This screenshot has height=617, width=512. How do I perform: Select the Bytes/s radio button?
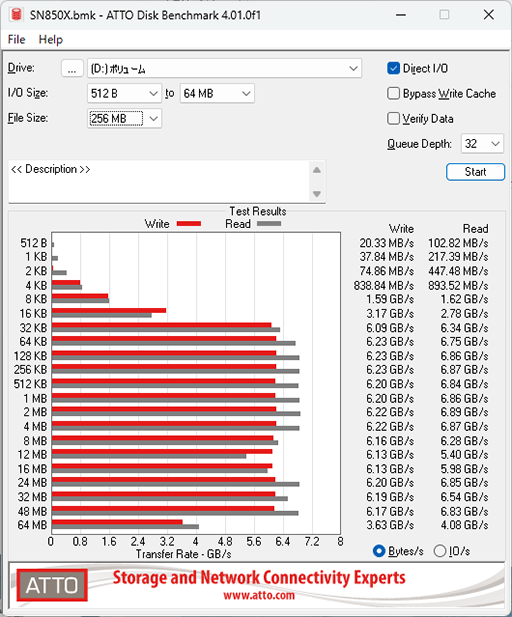tap(379, 551)
